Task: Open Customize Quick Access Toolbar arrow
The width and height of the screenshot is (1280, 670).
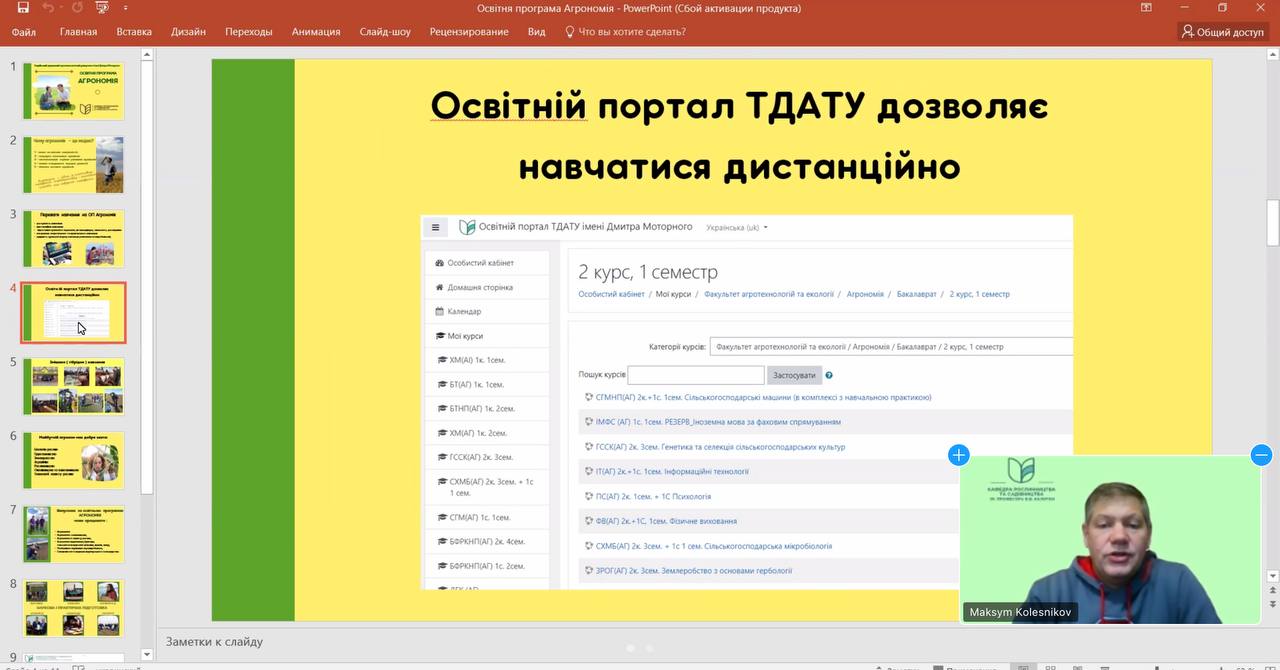Action: (126, 8)
